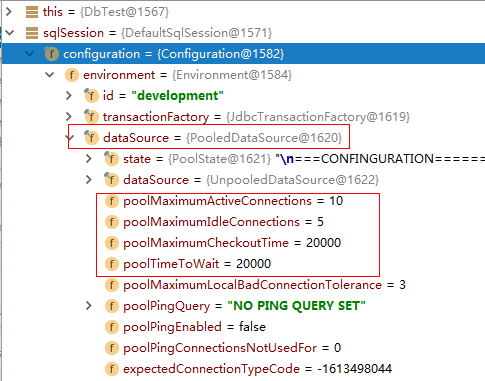Image resolution: width=485 pixels, height=381 pixels.
Task: Click the poolMaximumActiveConnections field icon
Action: click(x=112, y=201)
